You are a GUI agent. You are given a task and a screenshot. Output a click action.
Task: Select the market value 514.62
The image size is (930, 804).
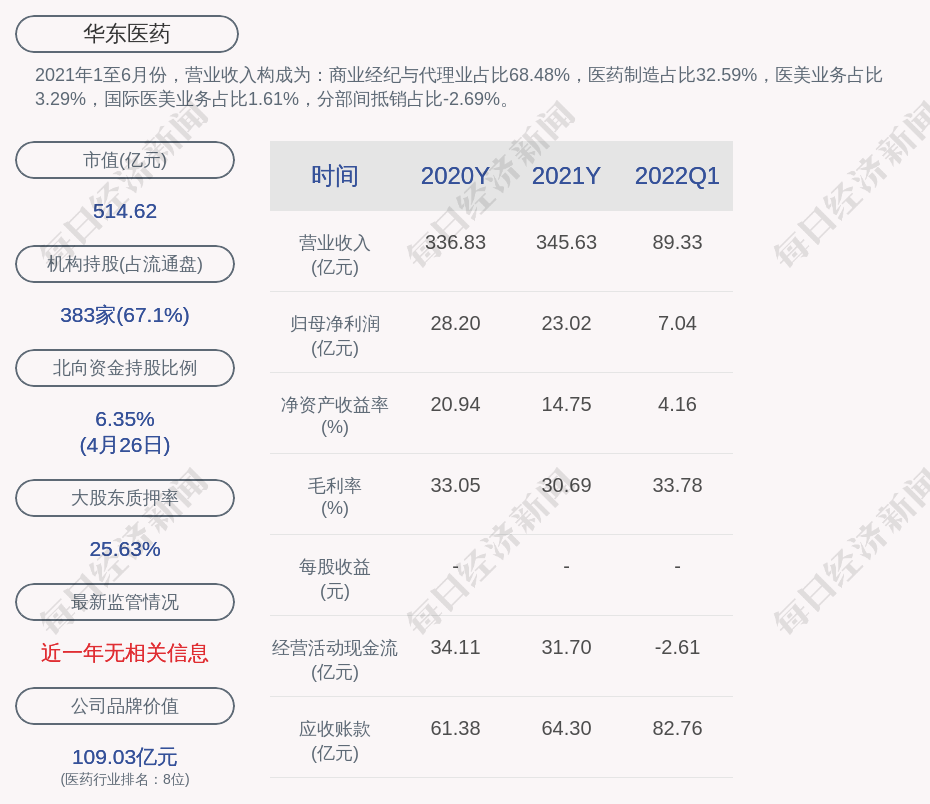pos(125,211)
